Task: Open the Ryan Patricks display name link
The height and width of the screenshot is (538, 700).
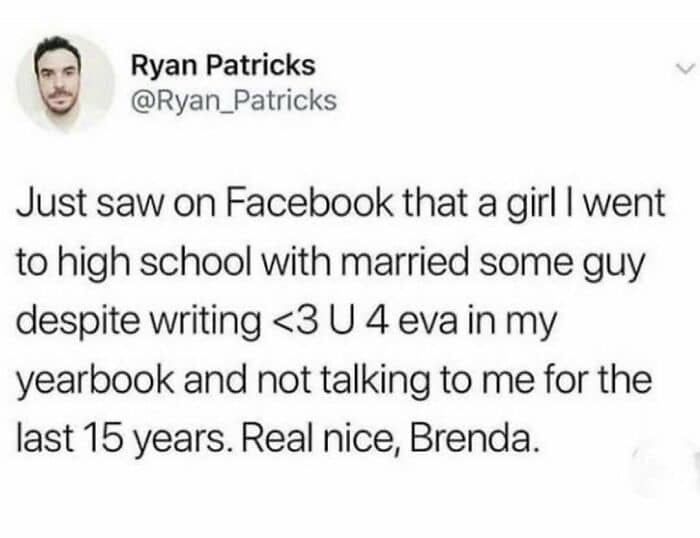Action: (x=223, y=67)
